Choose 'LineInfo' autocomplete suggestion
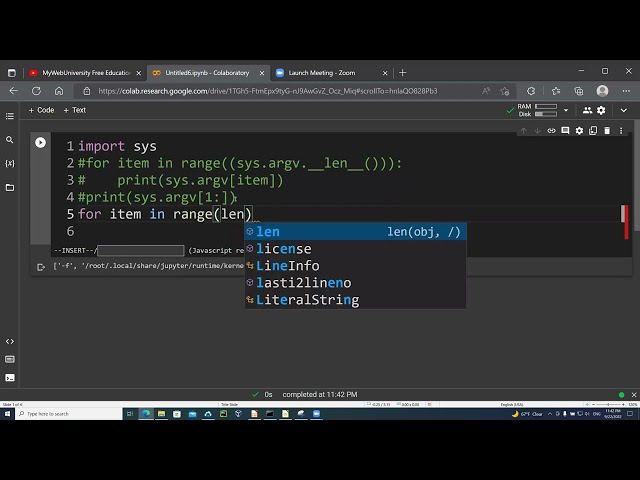The width and height of the screenshot is (640, 480). coord(355,266)
